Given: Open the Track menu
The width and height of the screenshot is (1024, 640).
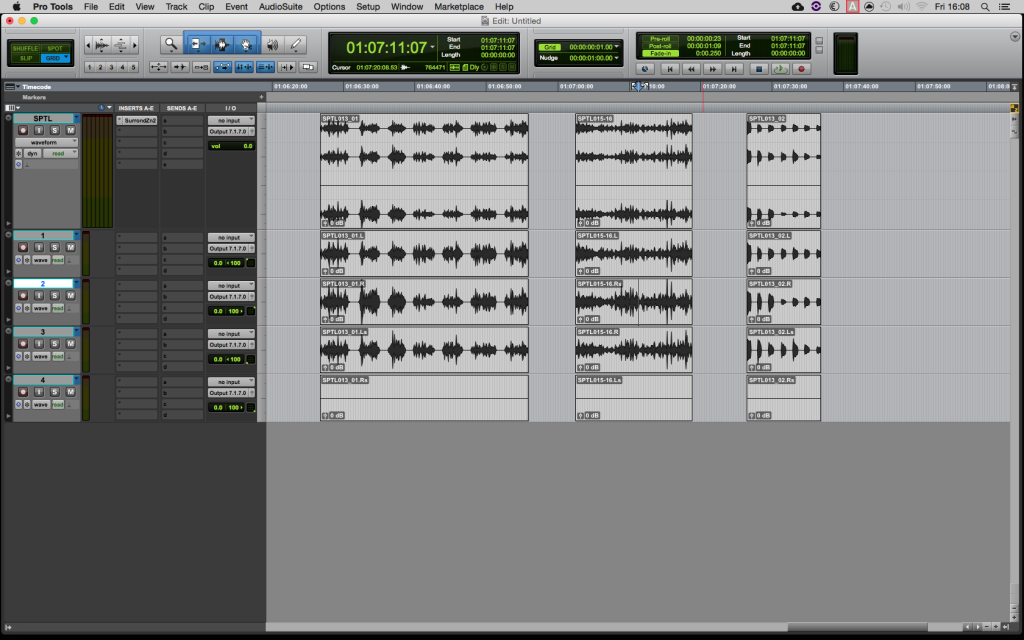Looking at the screenshot, I should [x=176, y=7].
